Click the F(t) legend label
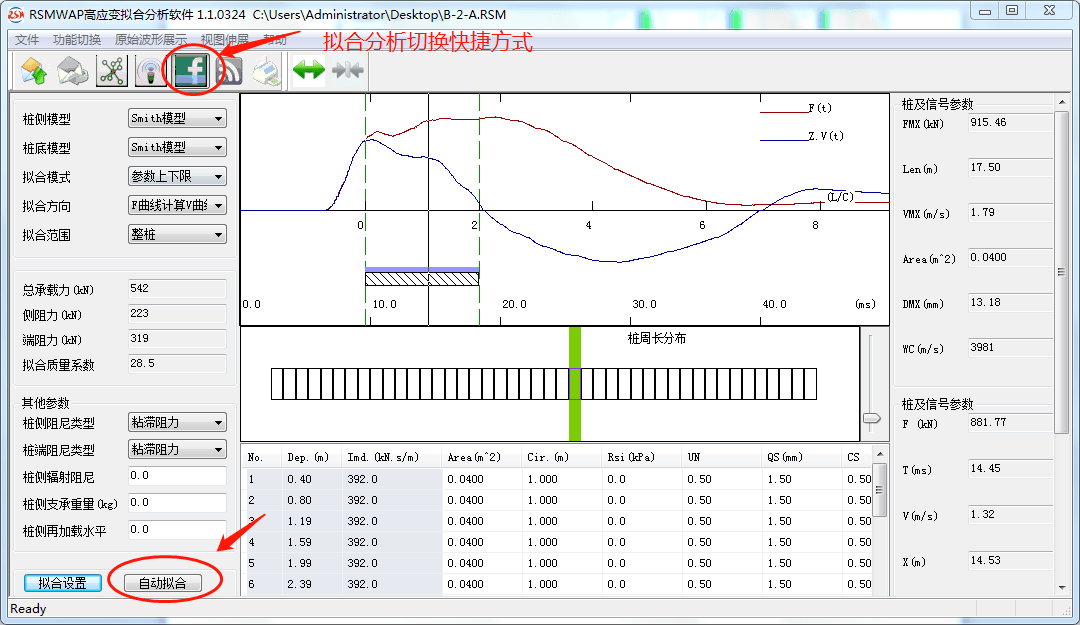This screenshot has height=625, width=1080. click(820, 108)
